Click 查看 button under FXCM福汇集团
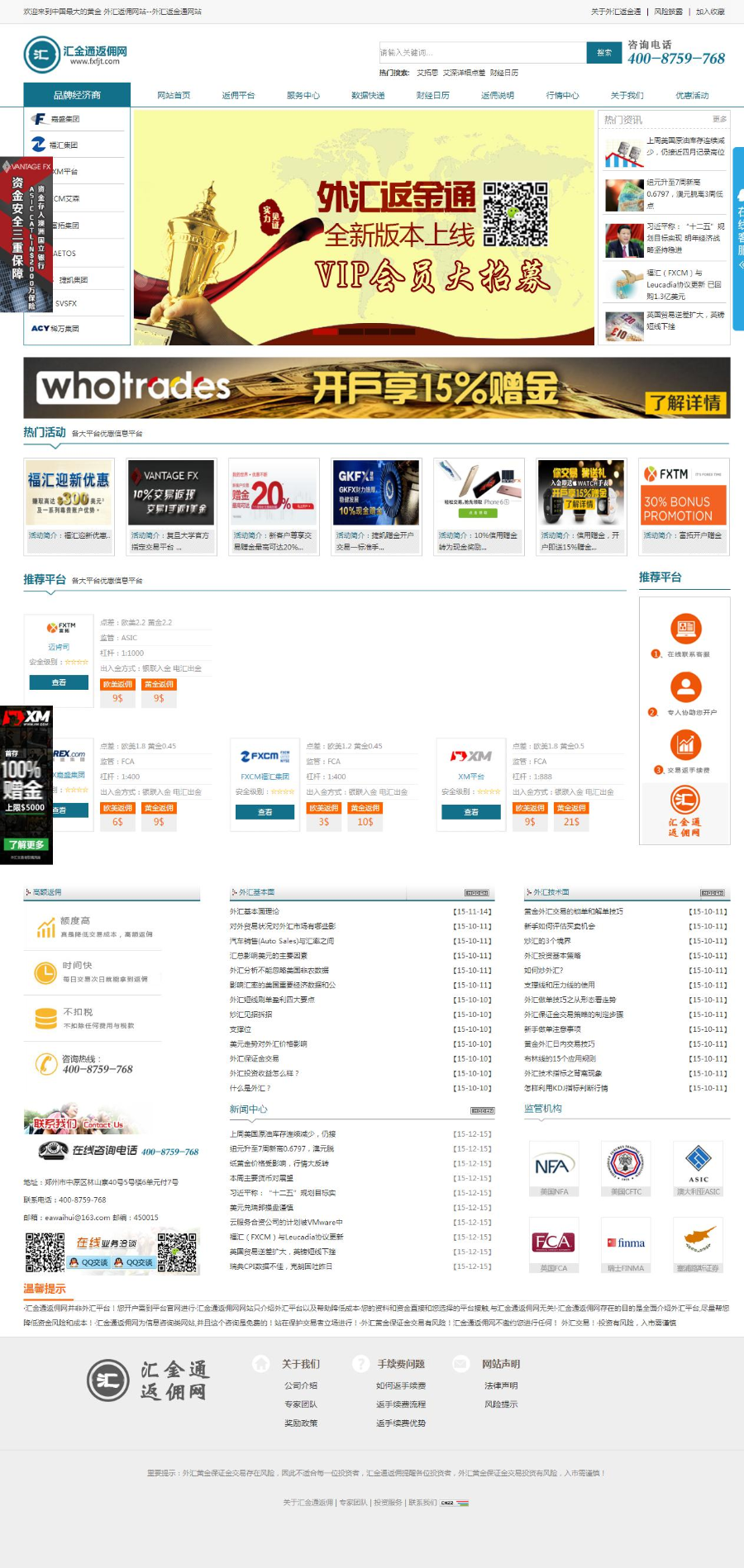 coord(265,812)
